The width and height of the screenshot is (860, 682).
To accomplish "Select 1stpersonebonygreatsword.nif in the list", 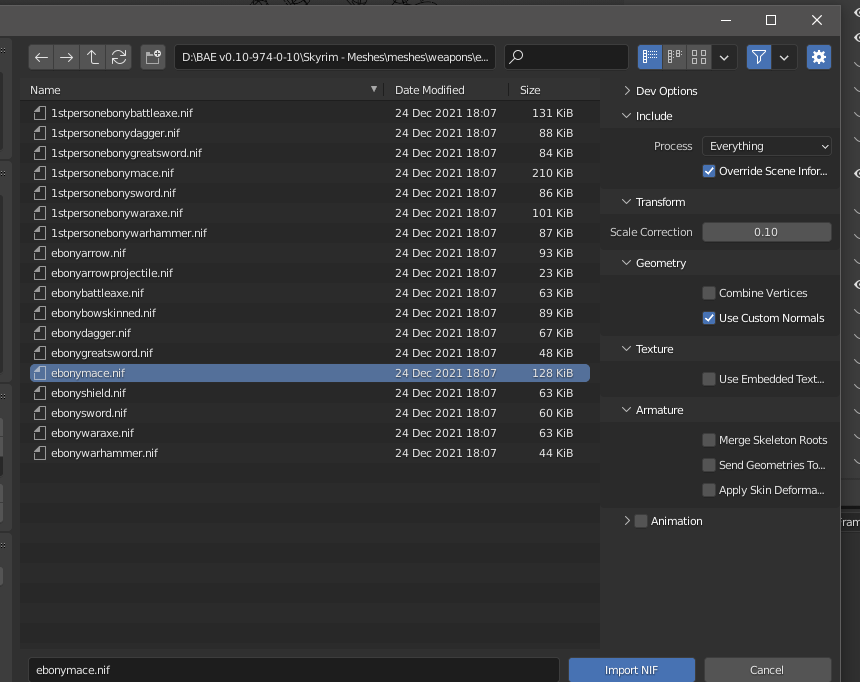I will coord(310,153).
